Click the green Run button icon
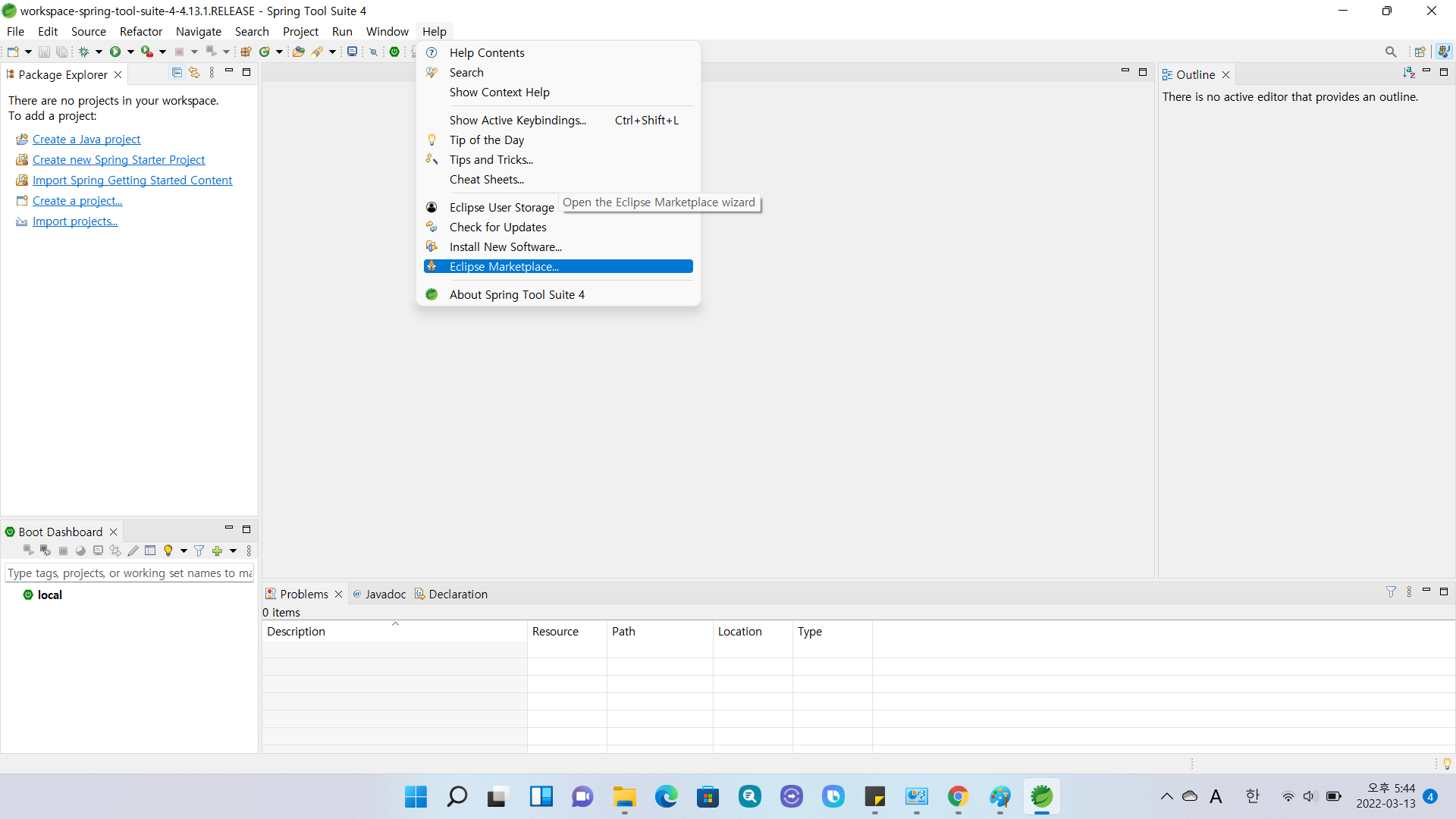 coord(115,52)
